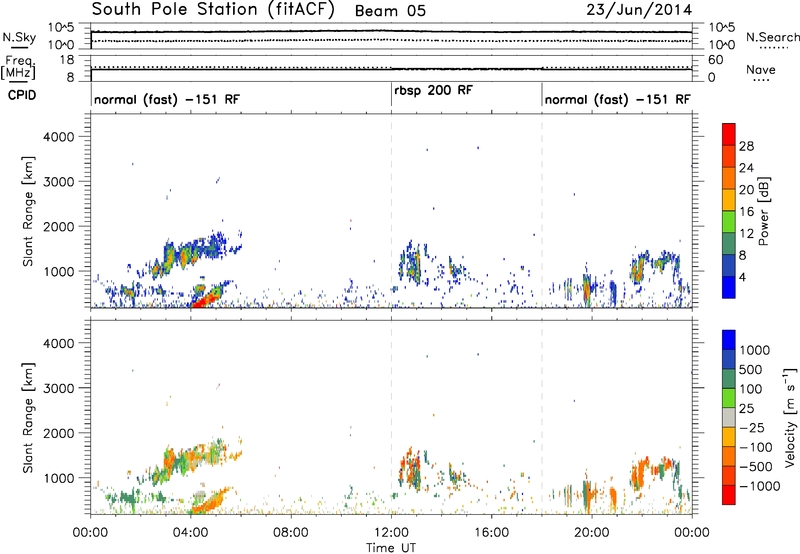Click the 'South Pole Station (fitACF)' title
This screenshot has width=800, height=554.
[x=213, y=10]
